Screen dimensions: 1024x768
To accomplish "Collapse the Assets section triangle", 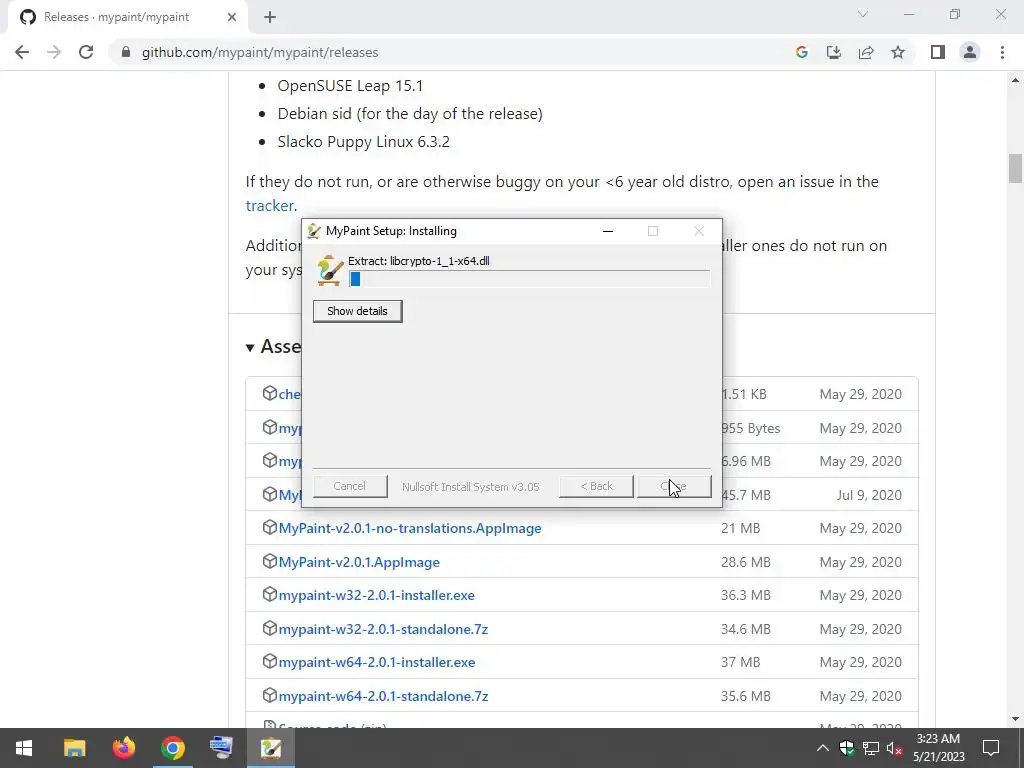I will (x=250, y=347).
